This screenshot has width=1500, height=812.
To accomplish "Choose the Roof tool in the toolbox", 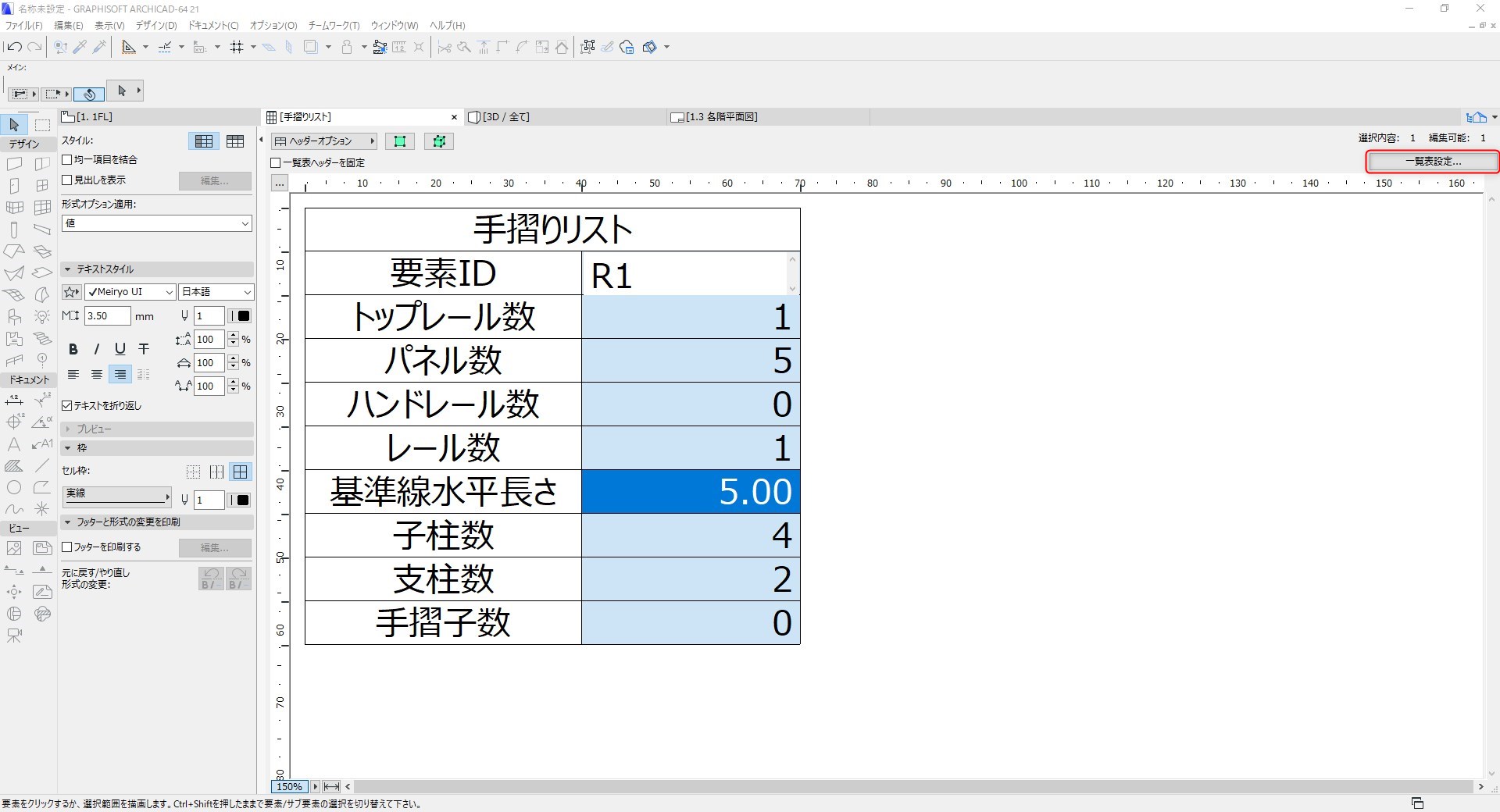I will [14, 251].
